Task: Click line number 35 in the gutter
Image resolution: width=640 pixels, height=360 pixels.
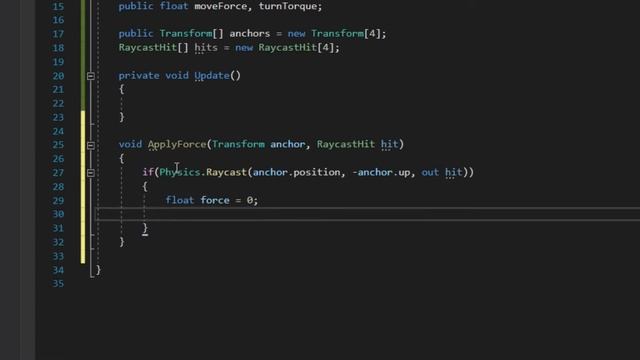Action: point(58,284)
